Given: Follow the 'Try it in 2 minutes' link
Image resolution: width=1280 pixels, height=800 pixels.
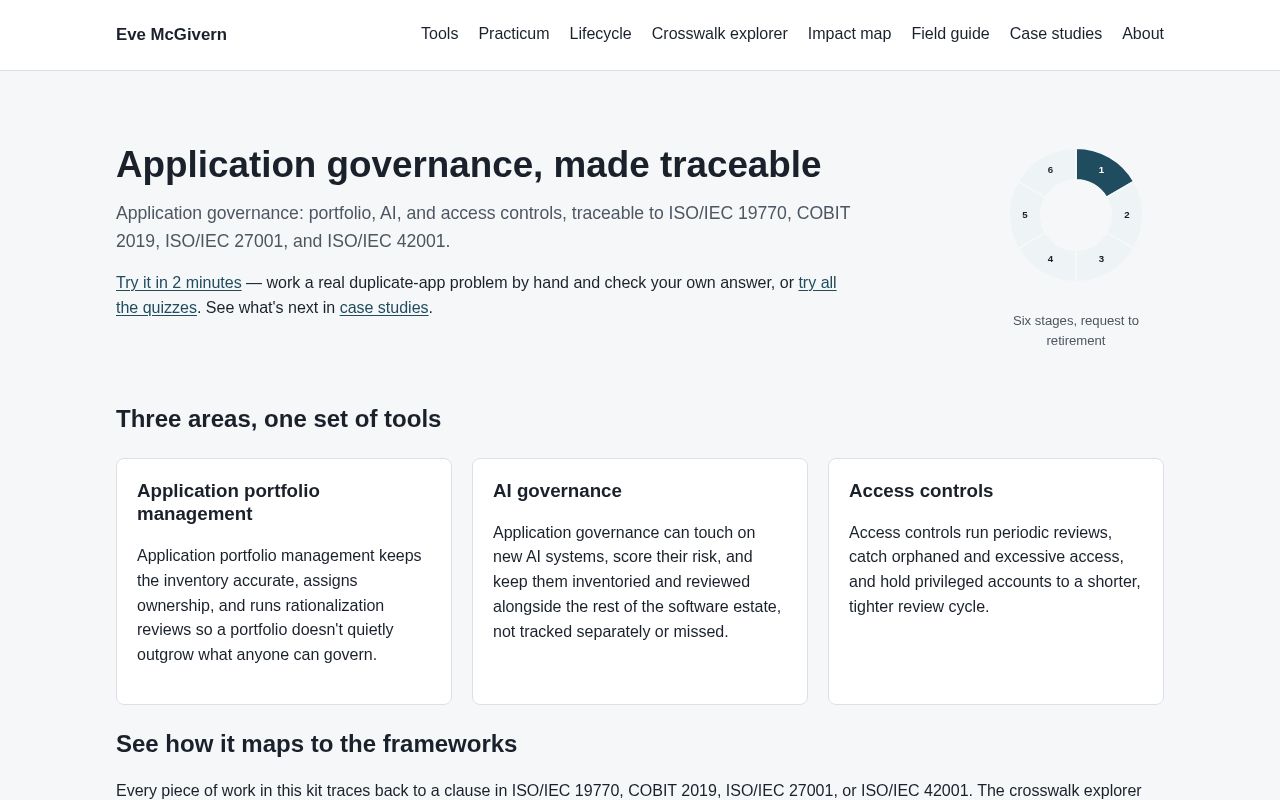Looking at the screenshot, I should [x=179, y=283].
